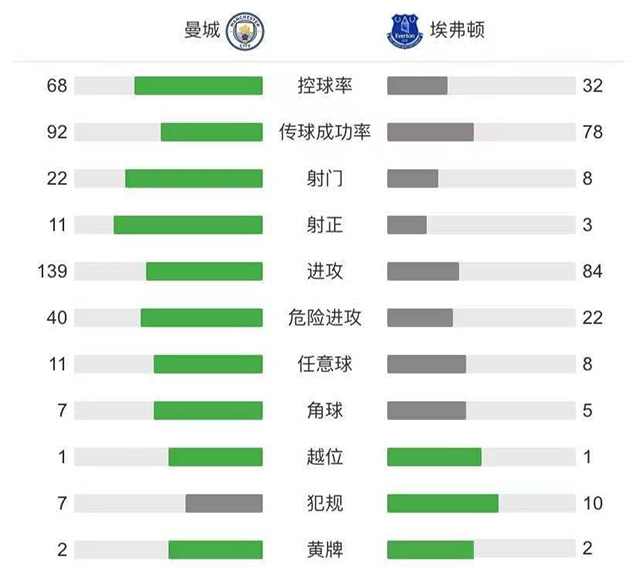Click the 任意球 free kicks label

(325, 364)
